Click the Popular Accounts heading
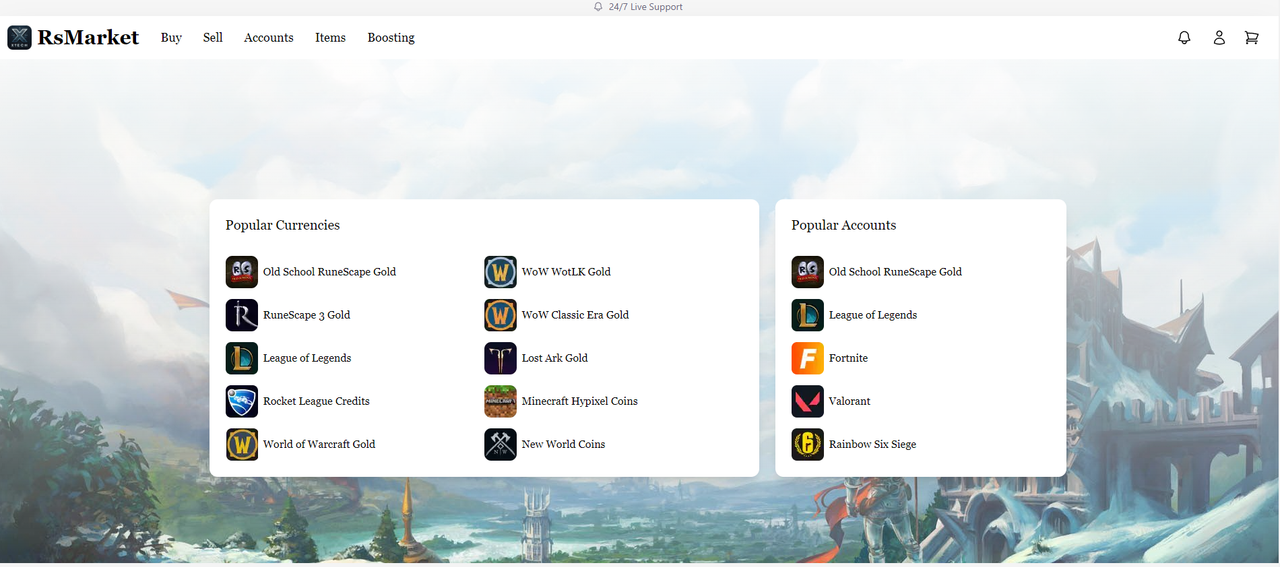Screen dimensions: 1280x567 [844, 226]
